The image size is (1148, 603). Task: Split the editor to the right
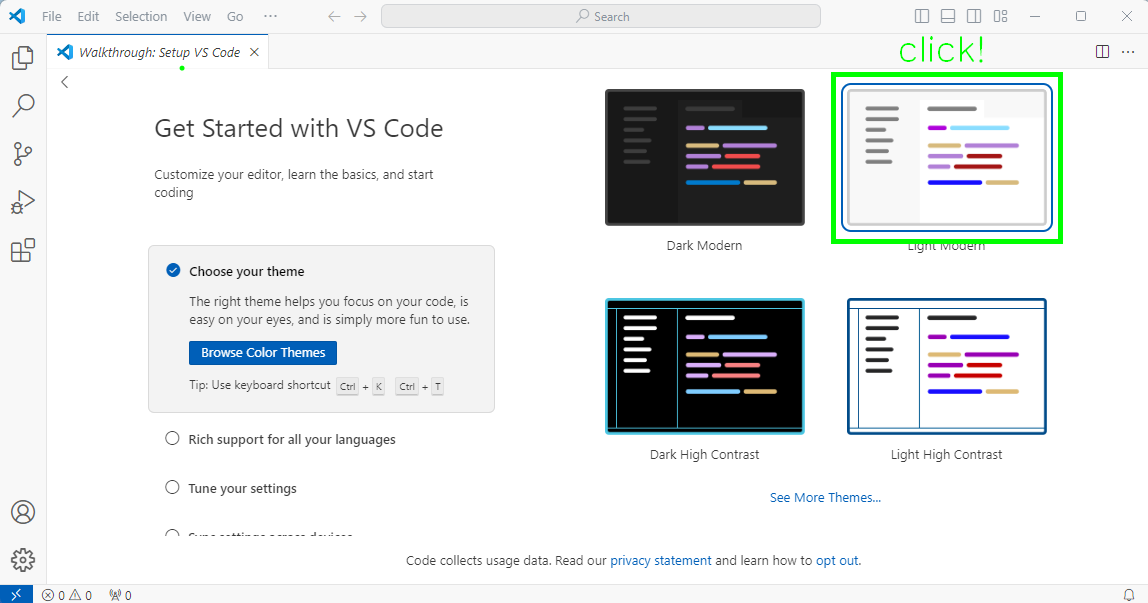point(1102,51)
